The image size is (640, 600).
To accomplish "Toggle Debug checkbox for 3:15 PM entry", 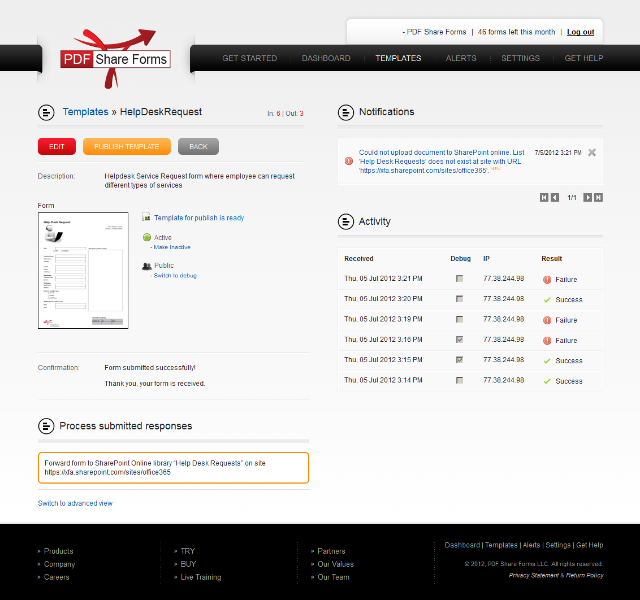I will pyautogui.click(x=460, y=360).
